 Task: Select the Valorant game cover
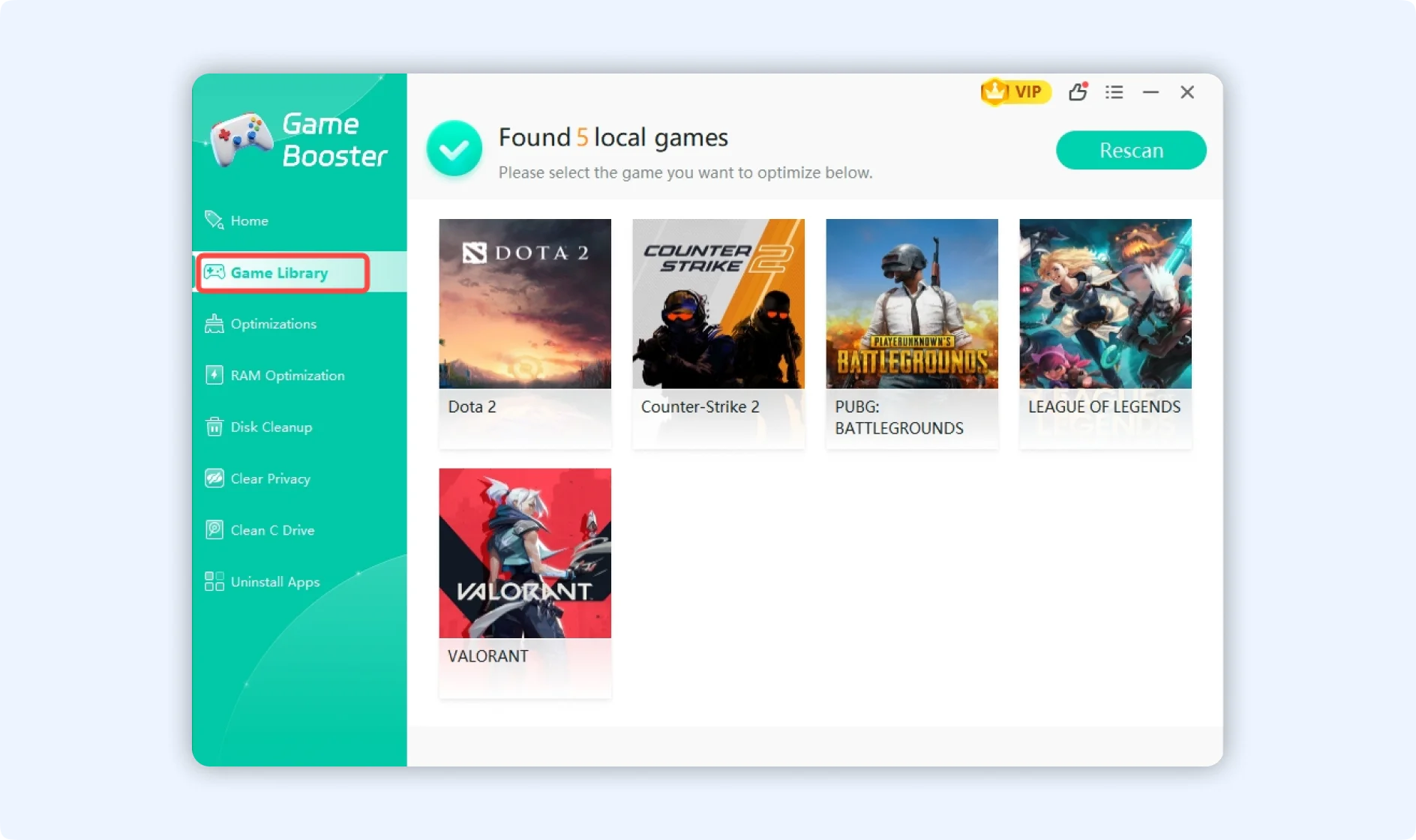pos(525,553)
